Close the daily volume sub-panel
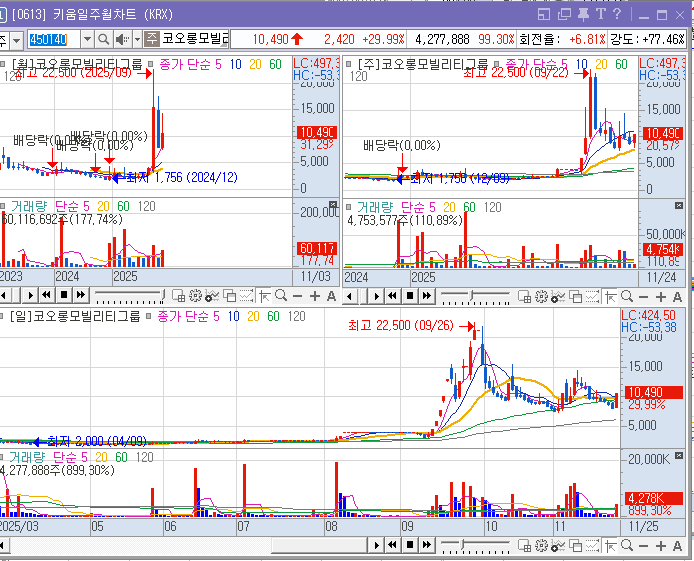 (x=679, y=456)
